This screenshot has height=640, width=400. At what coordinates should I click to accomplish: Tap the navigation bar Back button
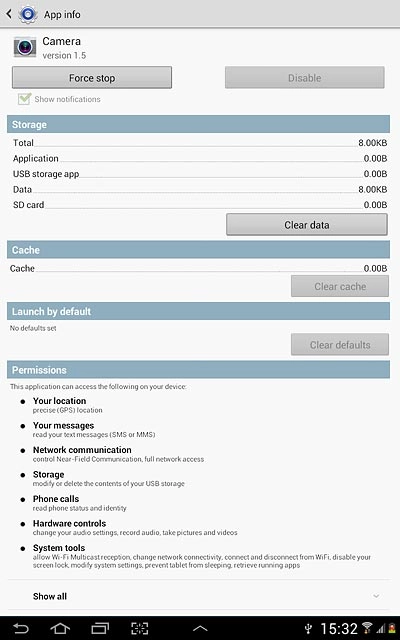[21, 628]
